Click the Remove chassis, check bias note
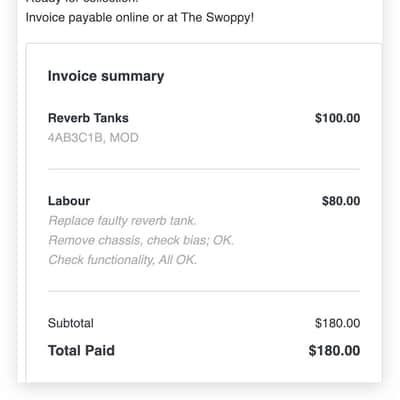 tap(141, 240)
